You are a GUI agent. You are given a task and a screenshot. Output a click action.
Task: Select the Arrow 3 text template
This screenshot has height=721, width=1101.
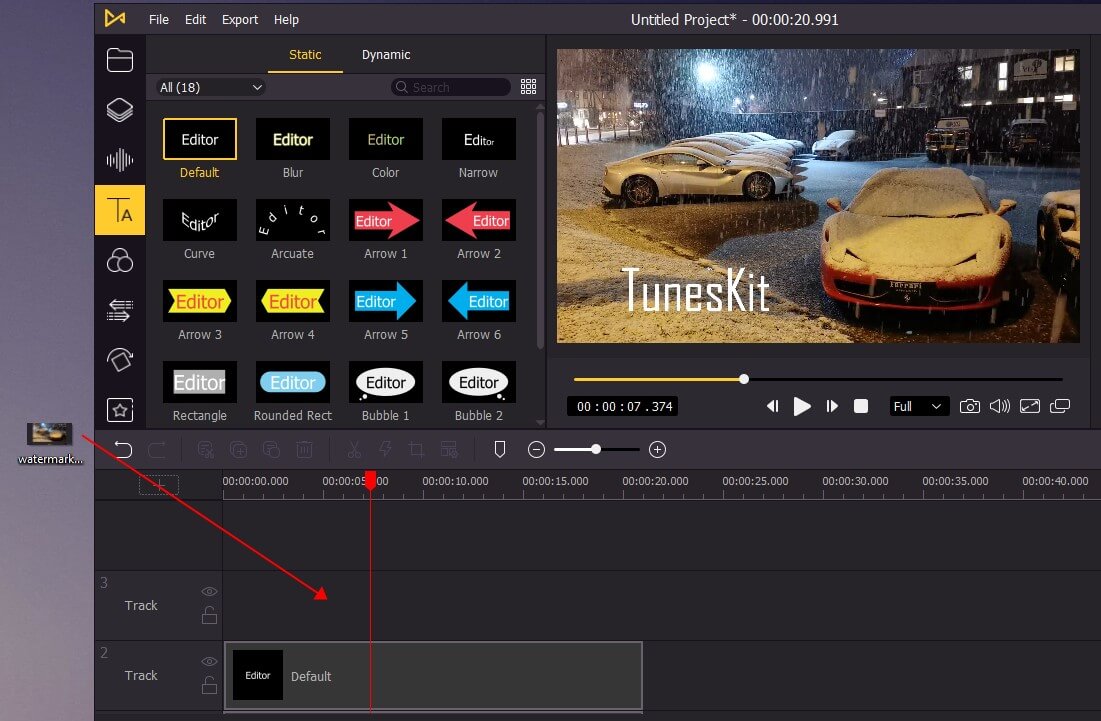pyautogui.click(x=199, y=311)
